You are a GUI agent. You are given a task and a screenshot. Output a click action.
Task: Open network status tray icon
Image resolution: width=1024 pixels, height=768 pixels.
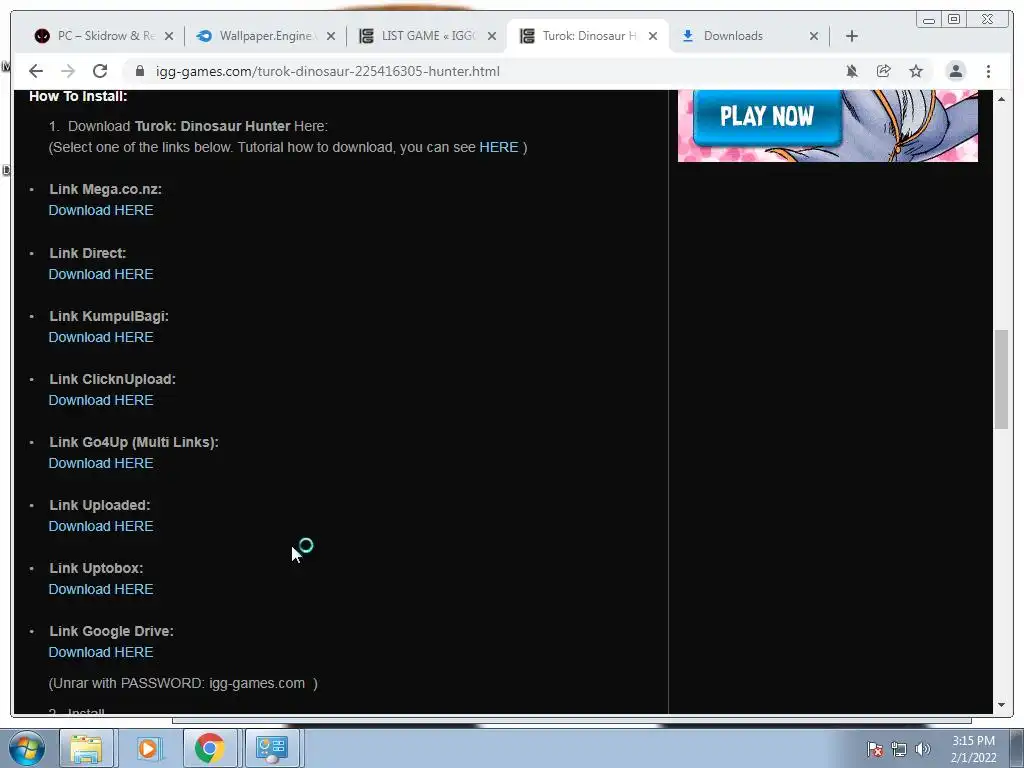point(899,749)
